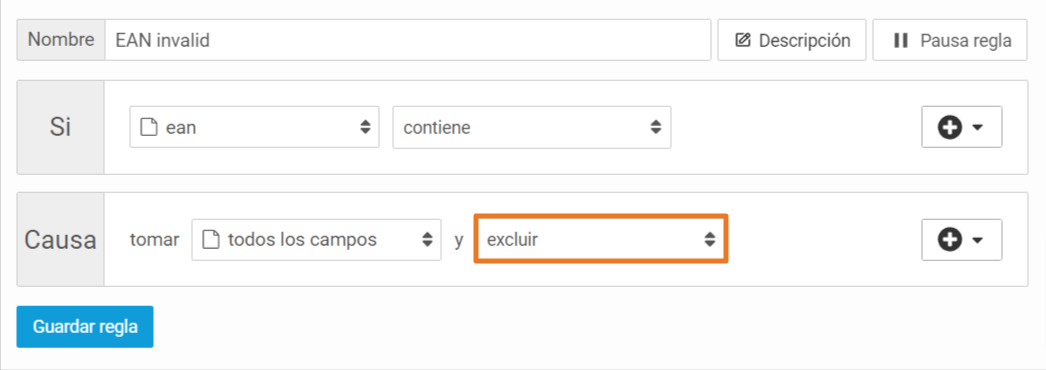Click the pencil icon on Descripción button

[742, 41]
